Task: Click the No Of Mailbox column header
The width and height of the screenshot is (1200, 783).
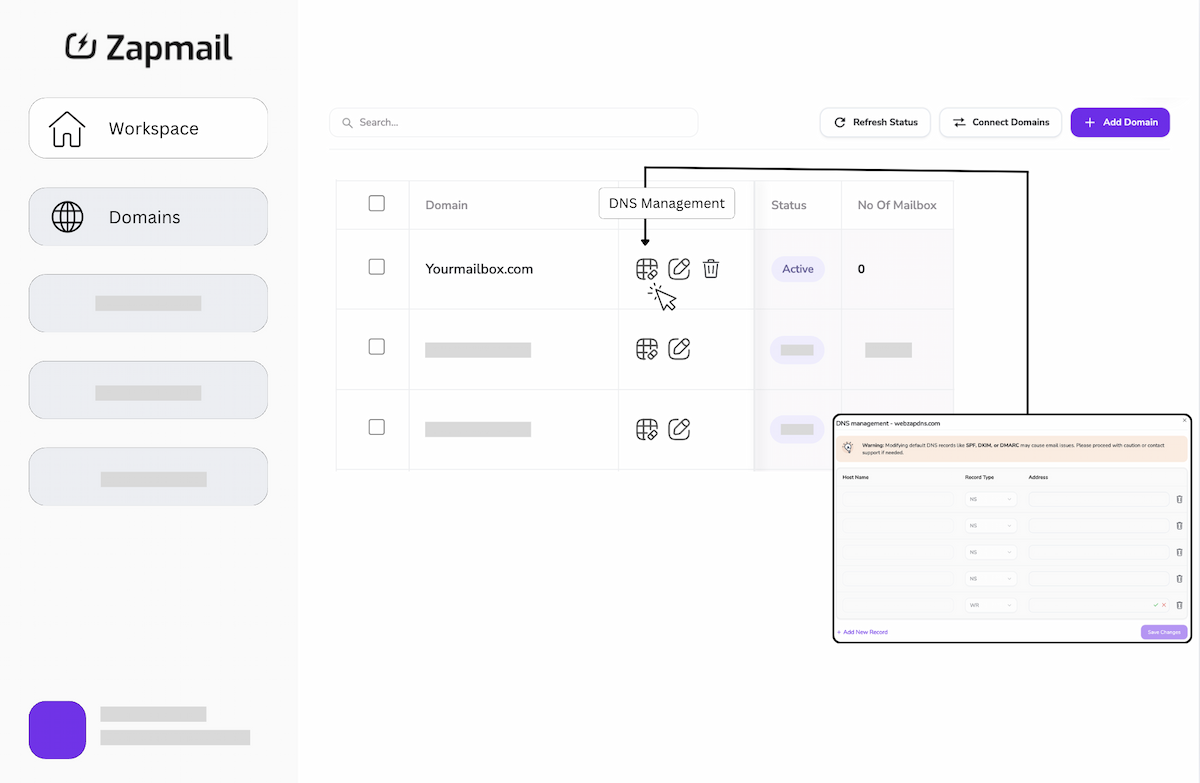Action: [897, 205]
